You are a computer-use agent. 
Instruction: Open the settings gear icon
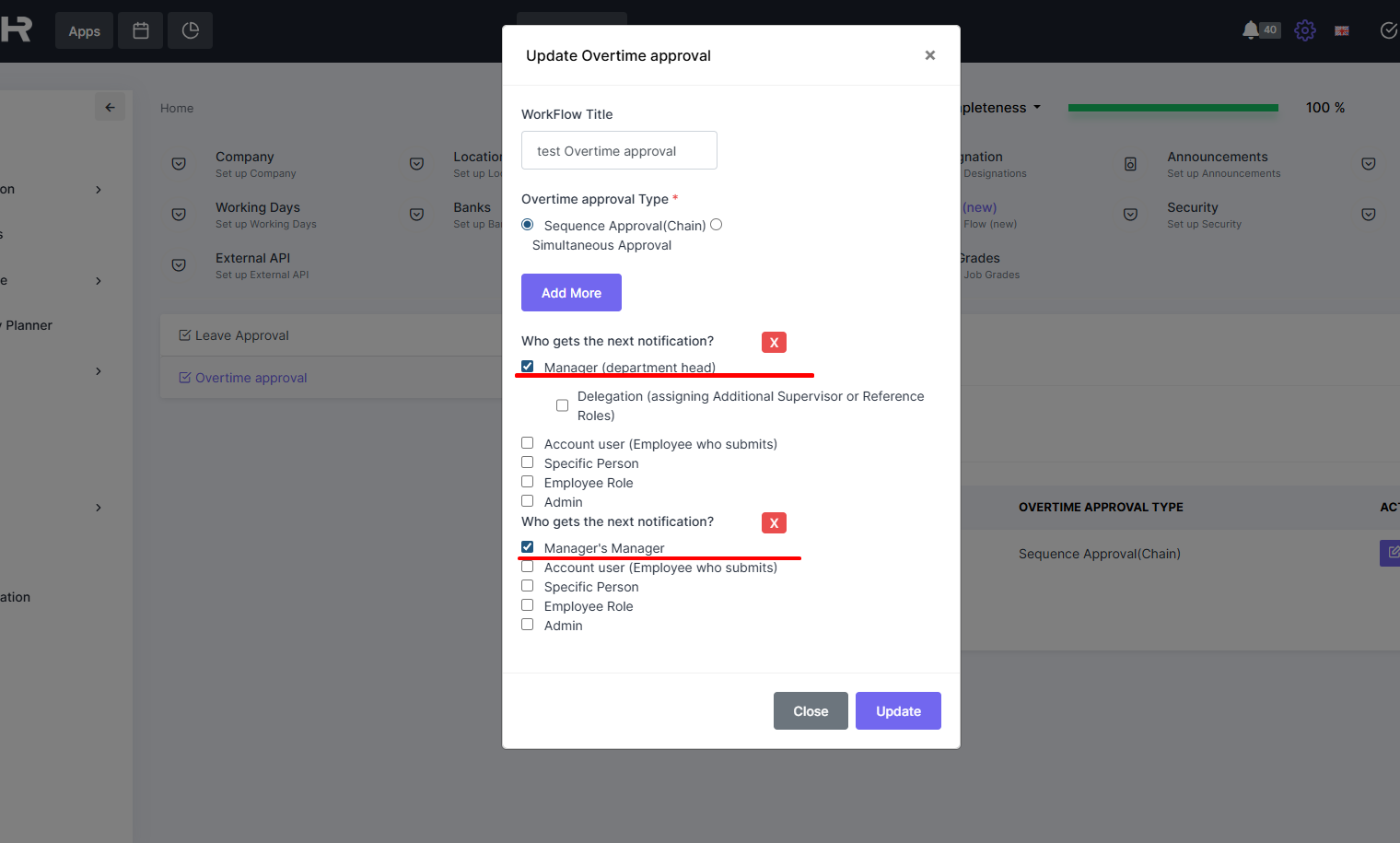click(x=1304, y=30)
